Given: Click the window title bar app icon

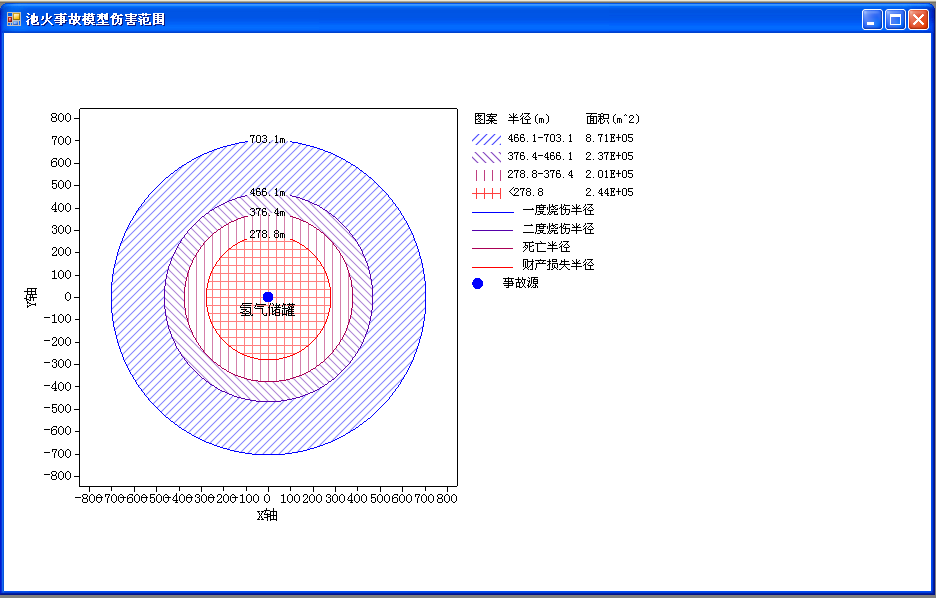Looking at the screenshot, I should (x=14, y=19).
